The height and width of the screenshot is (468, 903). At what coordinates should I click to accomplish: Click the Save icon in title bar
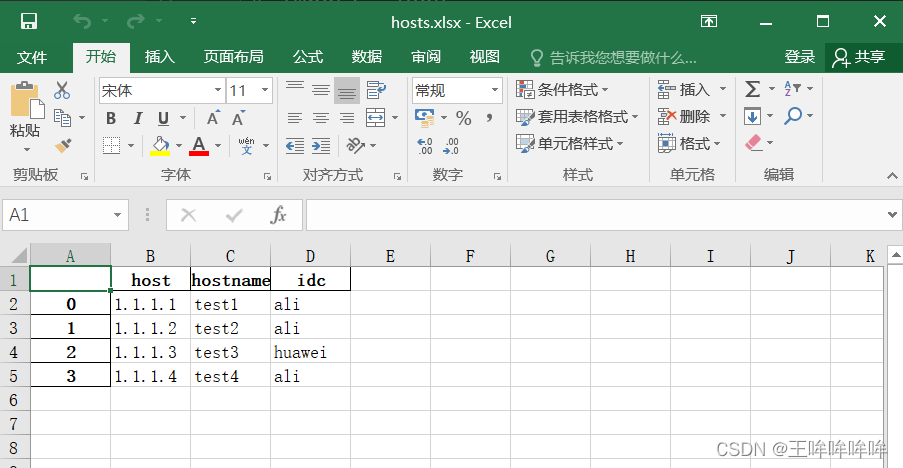pyautogui.click(x=29, y=22)
